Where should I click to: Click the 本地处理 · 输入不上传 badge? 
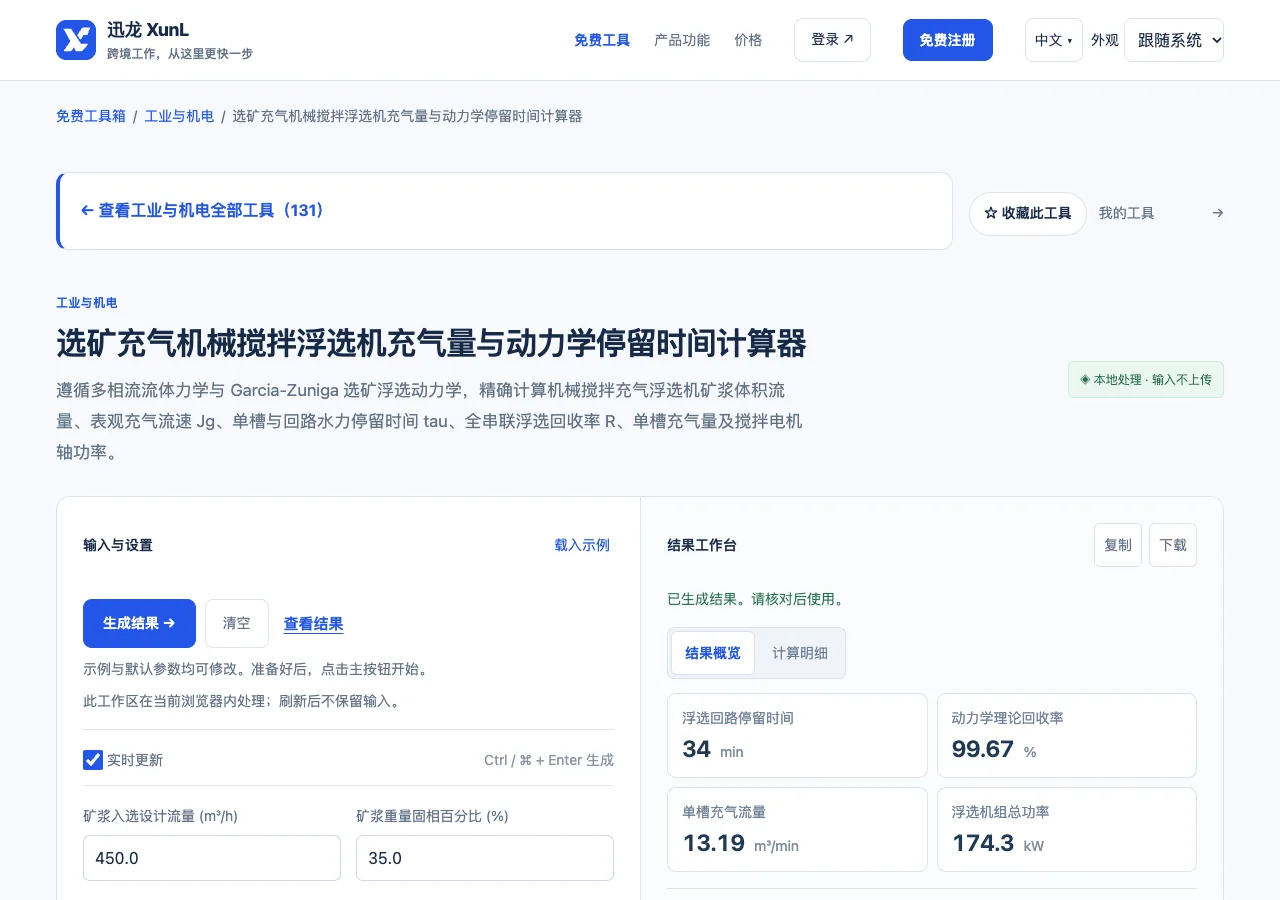pos(1146,380)
